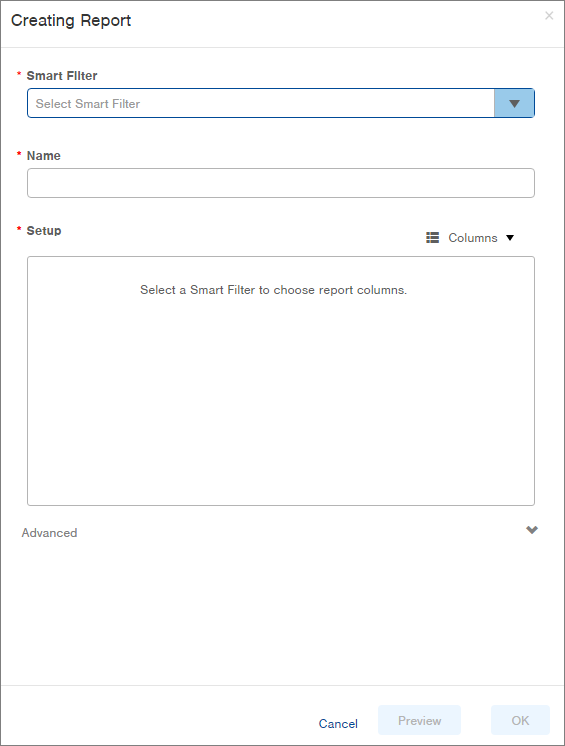The height and width of the screenshot is (746, 565).
Task: Click the Setup section label
Action: point(44,231)
